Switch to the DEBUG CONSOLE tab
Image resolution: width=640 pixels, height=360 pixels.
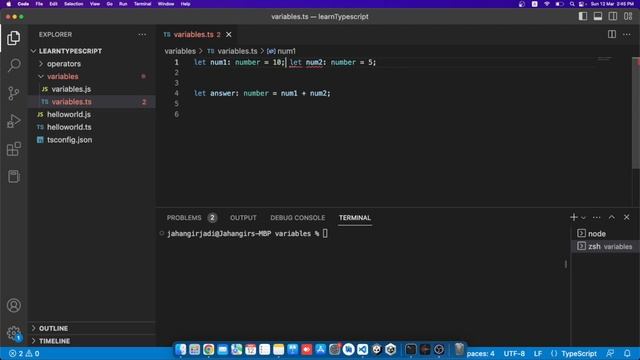298,218
